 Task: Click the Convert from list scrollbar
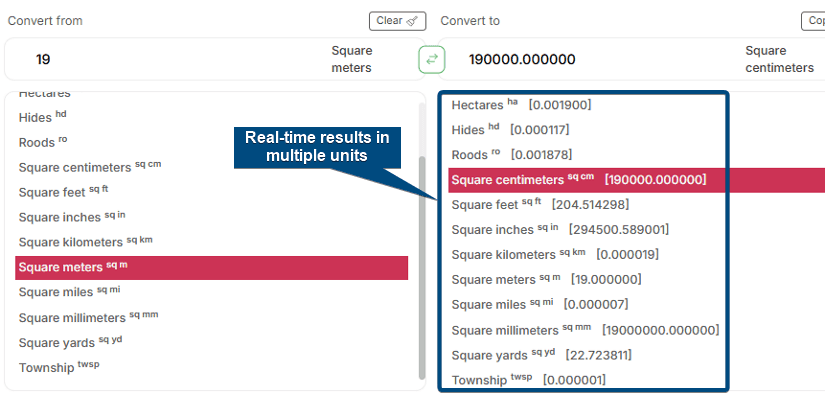[421, 268]
